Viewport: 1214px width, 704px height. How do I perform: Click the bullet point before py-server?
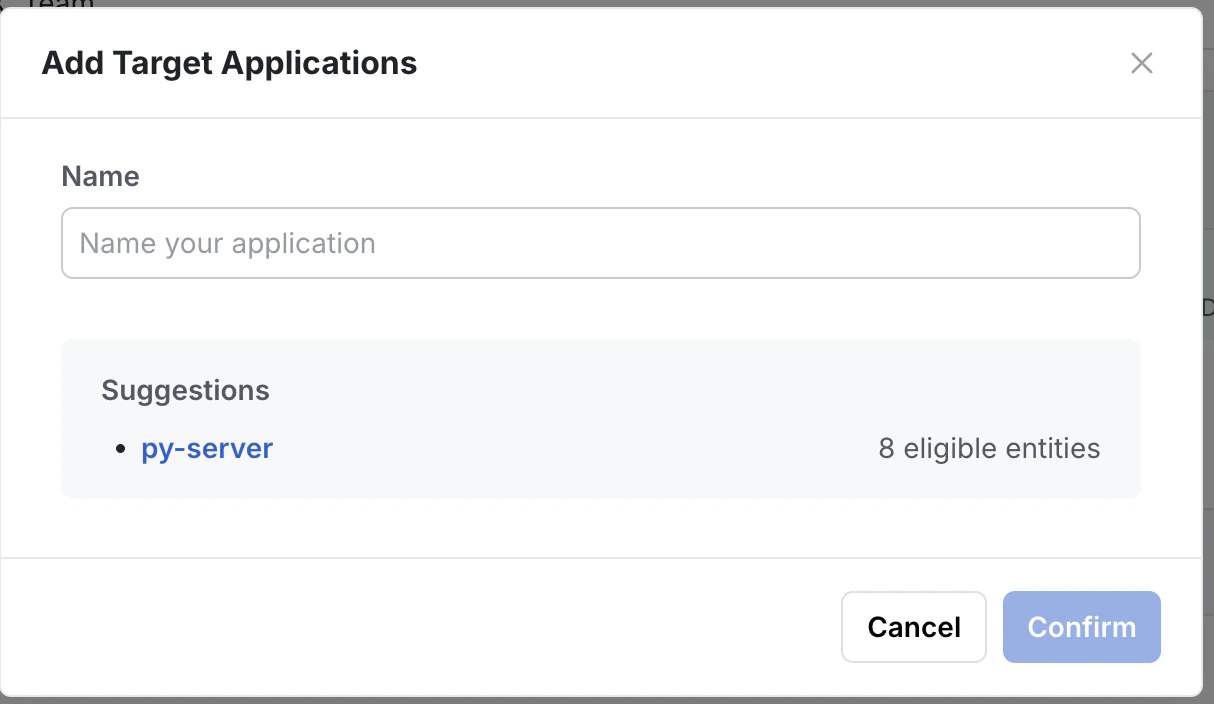pyautogui.click(x=121, y=449)
